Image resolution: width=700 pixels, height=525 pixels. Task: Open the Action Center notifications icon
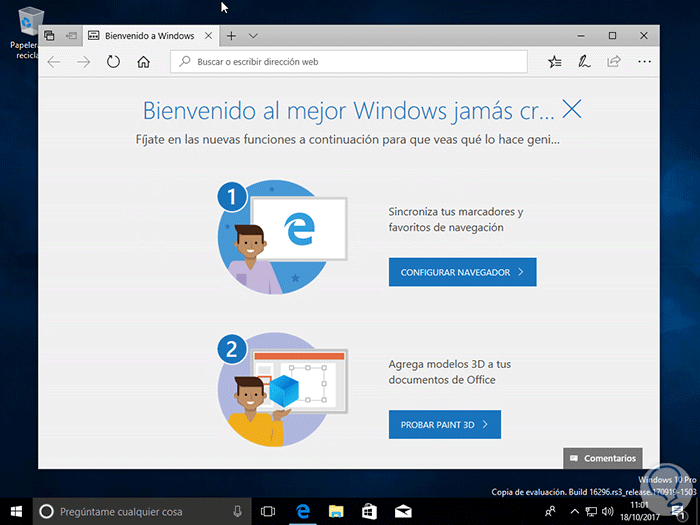pyautogui.click(x=679, y=512)
